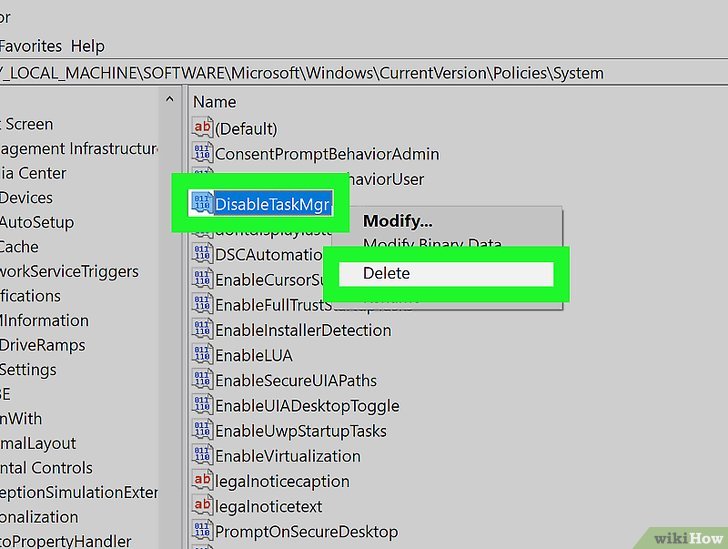Viewport: 728px width, 549px height.
Task: Select the Cache key in tree
Action: point(19,247)
